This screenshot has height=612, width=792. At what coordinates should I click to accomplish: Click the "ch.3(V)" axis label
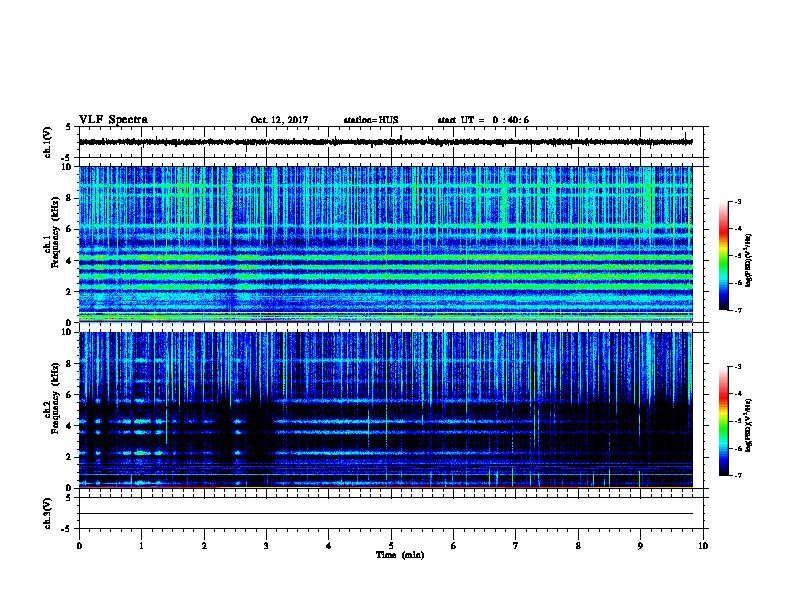tap(48, 513)
